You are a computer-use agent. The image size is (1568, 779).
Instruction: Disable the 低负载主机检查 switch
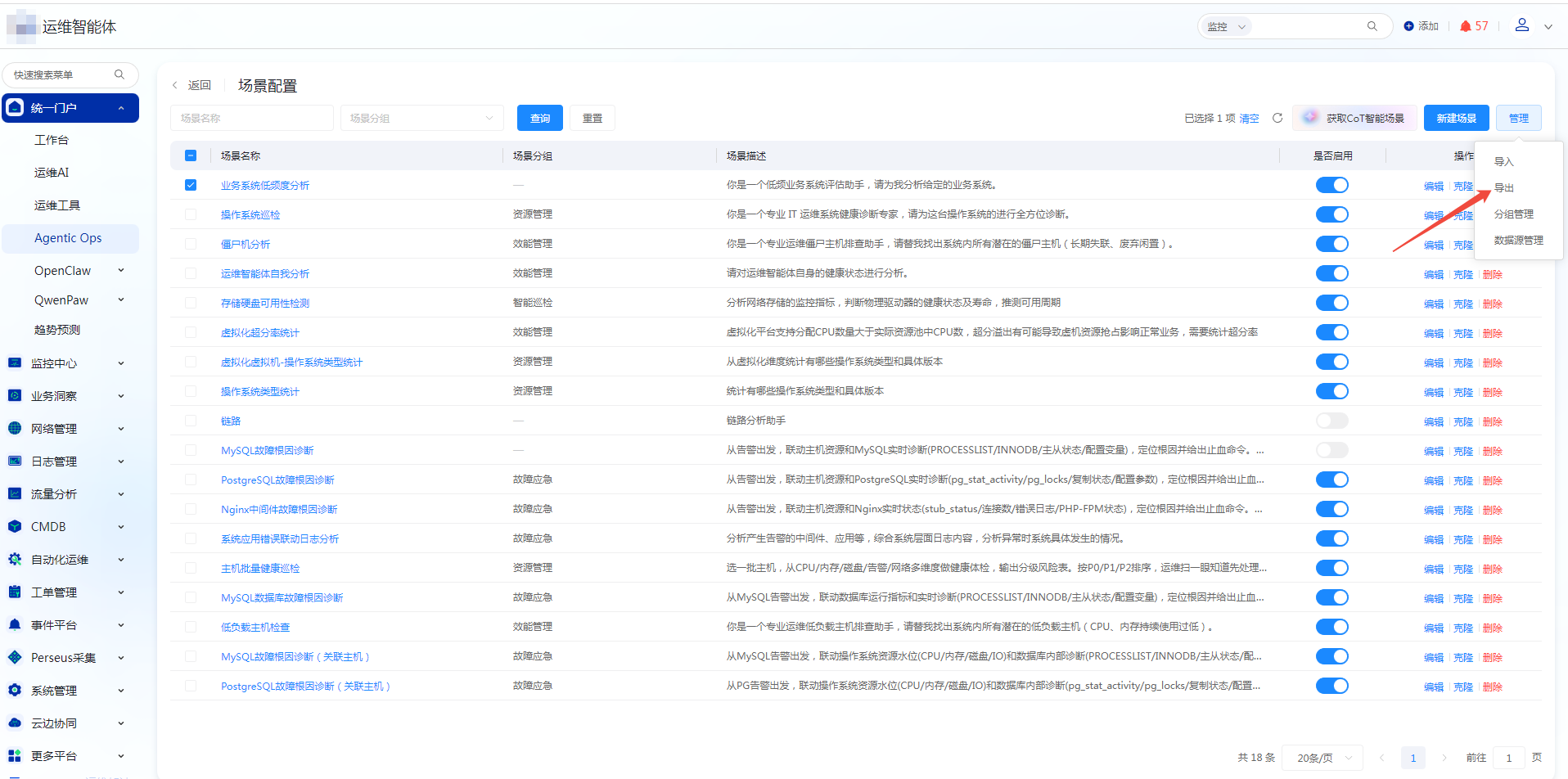tap(1331, 627)
